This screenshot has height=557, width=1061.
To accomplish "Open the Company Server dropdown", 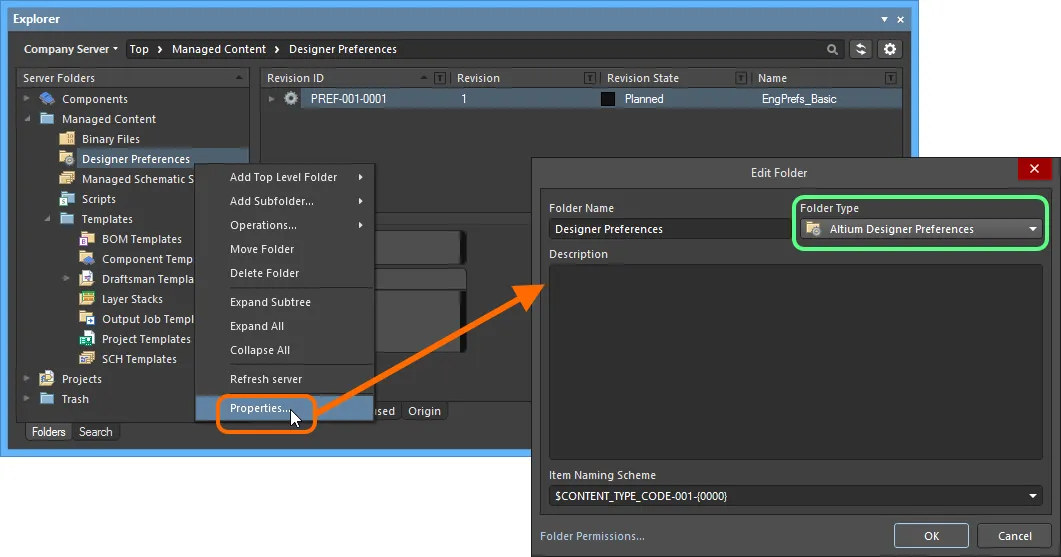I will pos(70,49).
